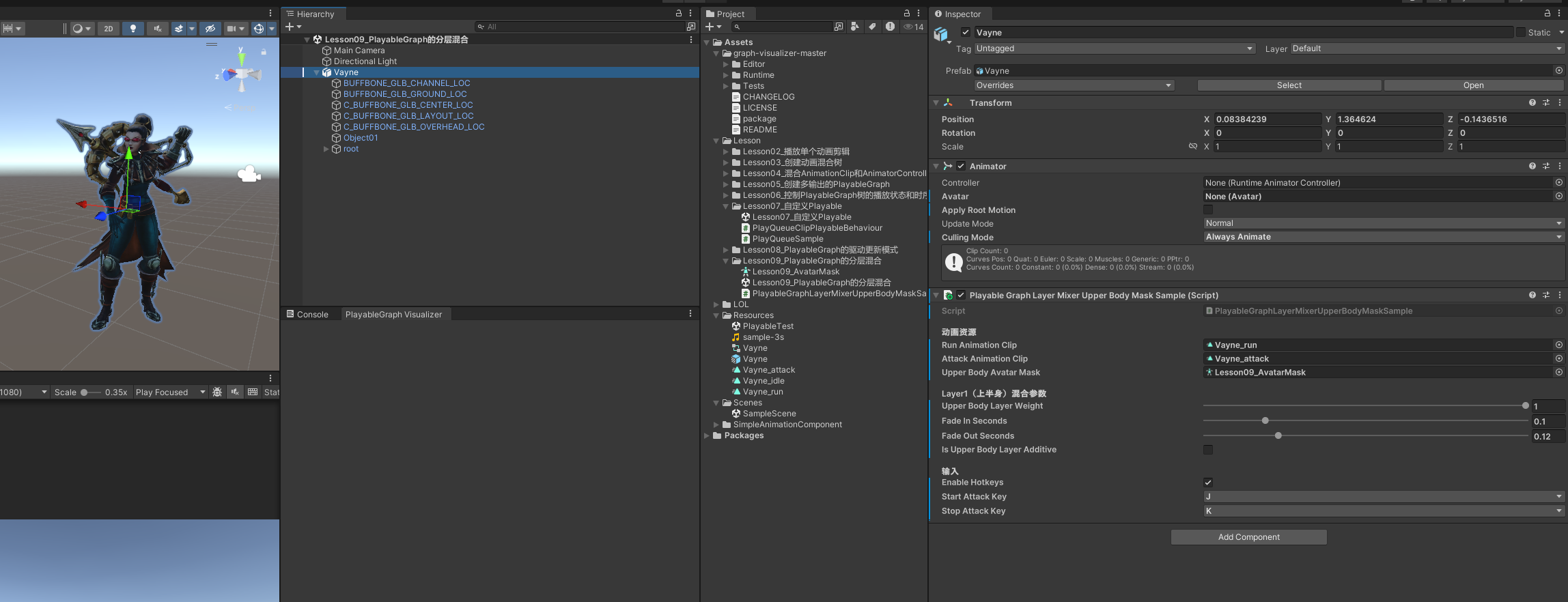
Task: Lock the Inspector panel with padlock icon
Action: click(x=1548, y=14)
